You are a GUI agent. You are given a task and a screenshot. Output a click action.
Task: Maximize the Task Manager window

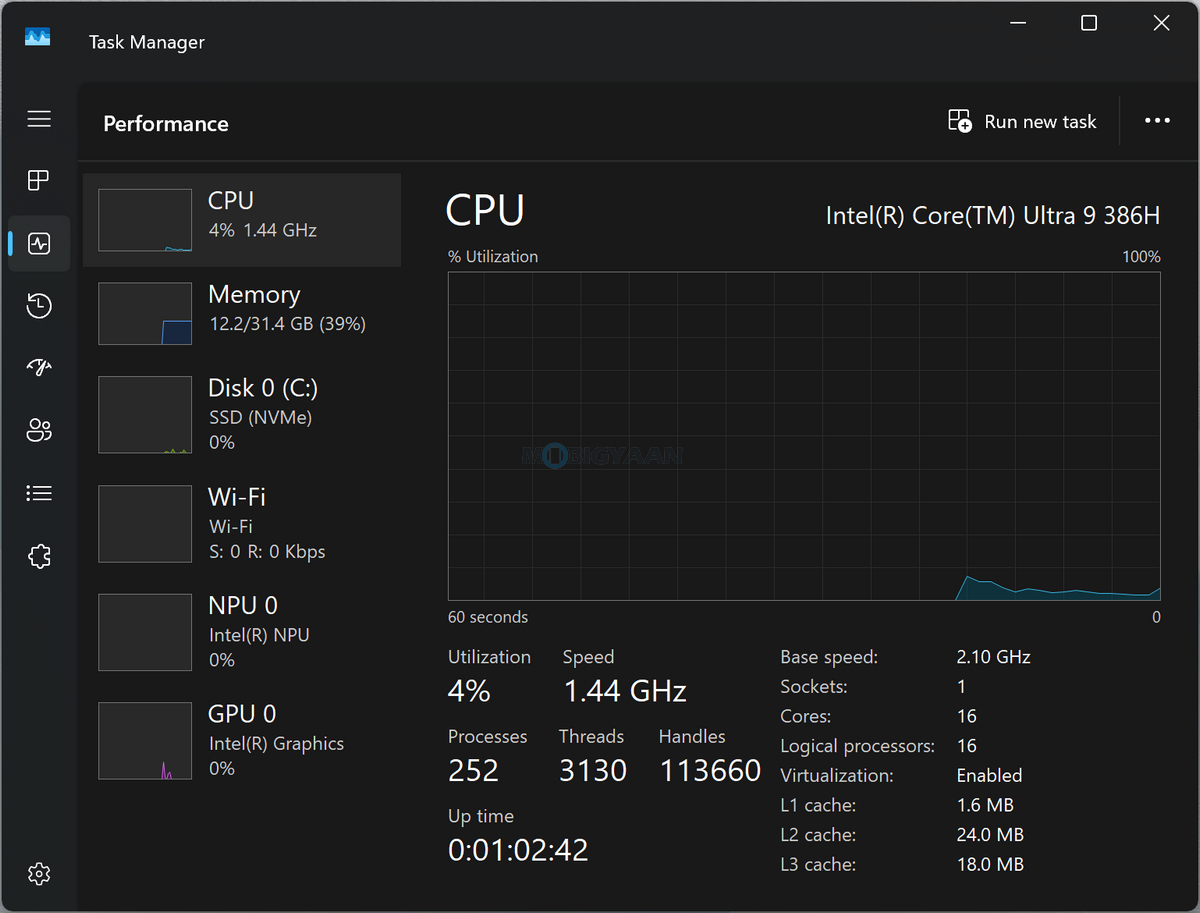pyautogui.click(x=1089, y=23)
